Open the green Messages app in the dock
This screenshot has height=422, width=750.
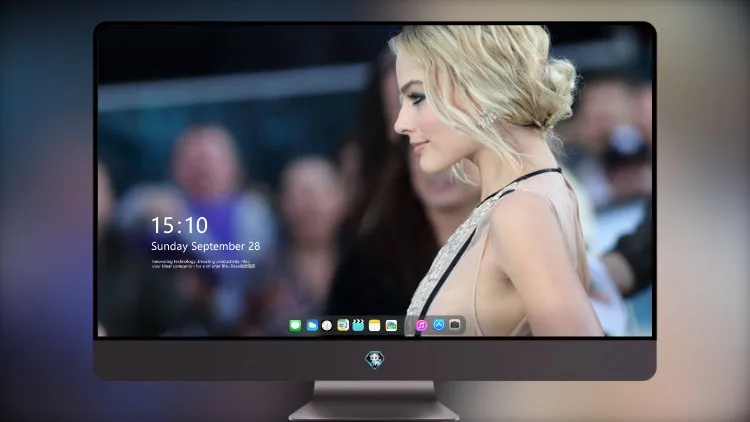coord(295,325)
